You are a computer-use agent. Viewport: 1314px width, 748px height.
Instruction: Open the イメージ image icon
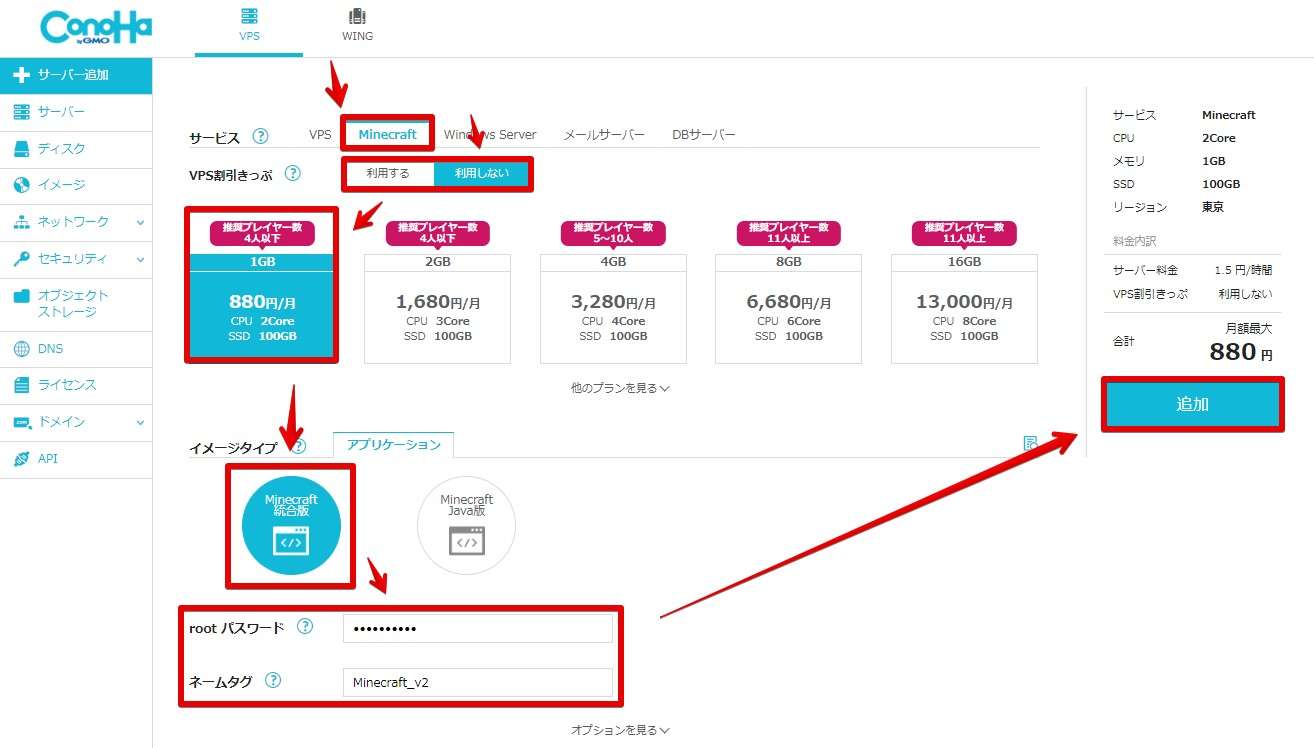click(x=21, y=185)
